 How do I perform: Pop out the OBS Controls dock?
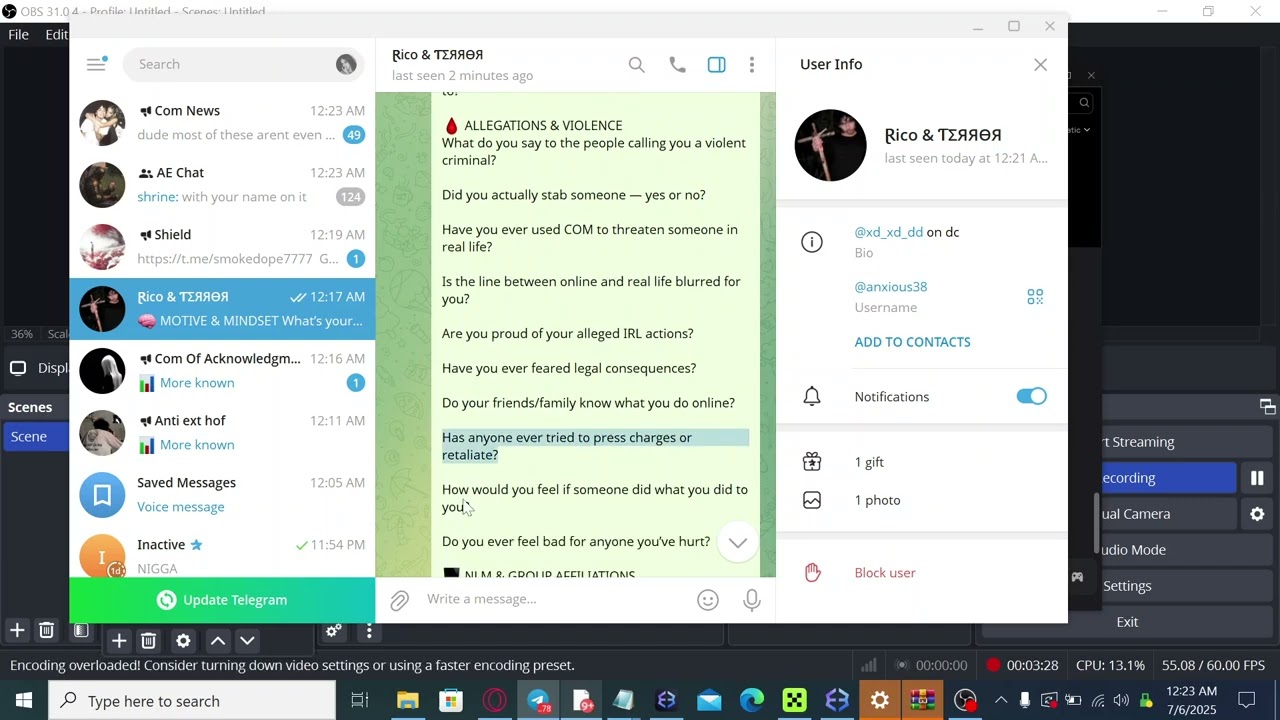pos(1267,406)
